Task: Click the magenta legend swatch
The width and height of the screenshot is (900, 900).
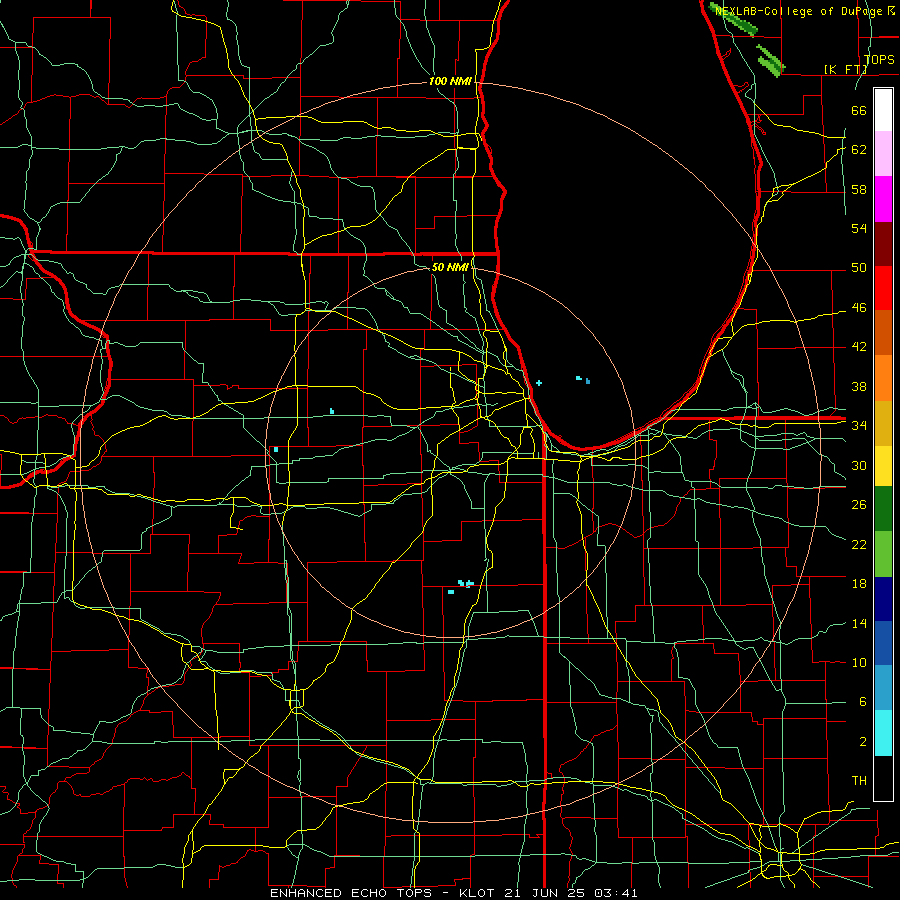Action: [x=883, y=199]
